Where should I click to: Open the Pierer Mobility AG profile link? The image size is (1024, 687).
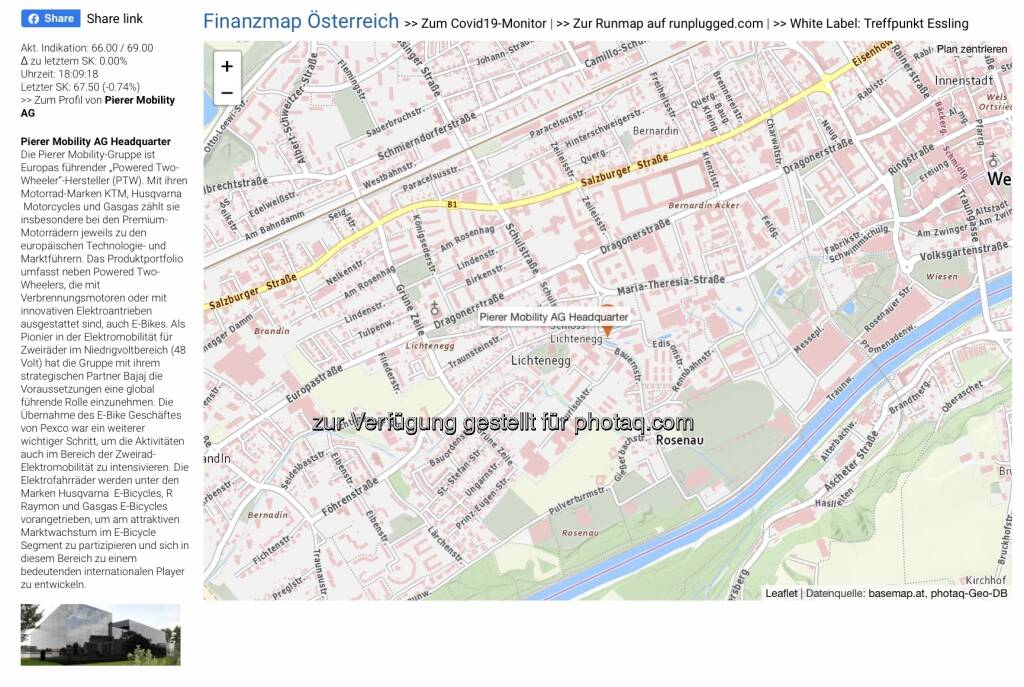[139, 100]
